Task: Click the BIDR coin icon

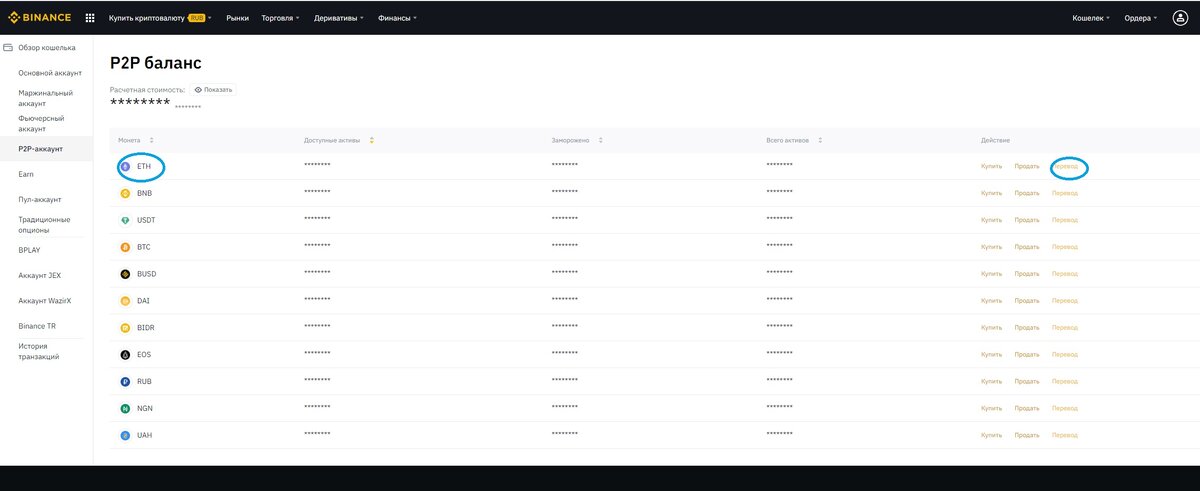Action: (126, 328)
